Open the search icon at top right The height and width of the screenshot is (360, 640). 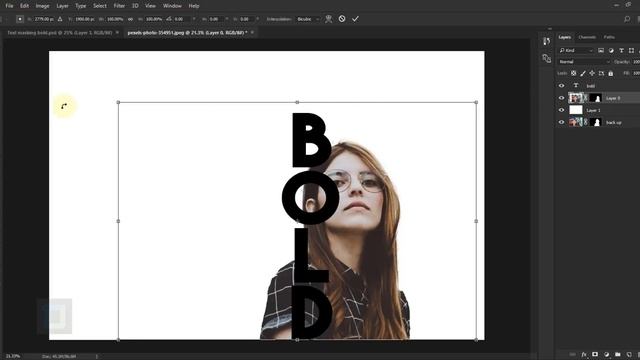pyautogui.click(x=627, y=19)
